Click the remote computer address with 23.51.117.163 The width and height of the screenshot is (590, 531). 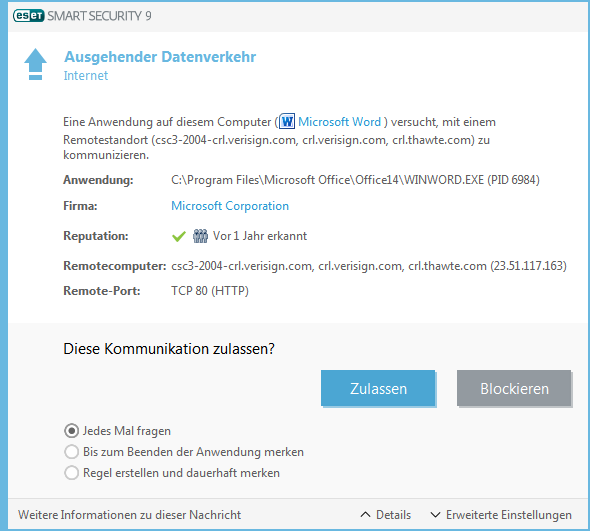click(369, 266)
